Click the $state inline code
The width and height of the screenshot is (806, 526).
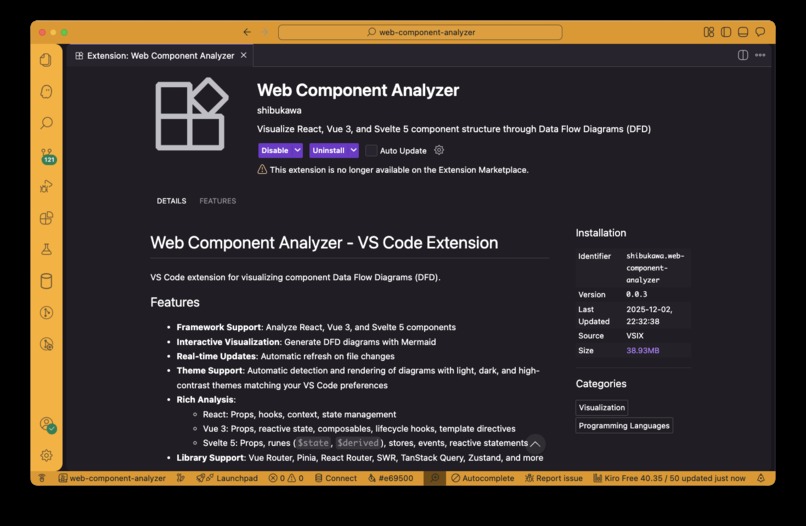pyautogui.click(x=313, y=443)
